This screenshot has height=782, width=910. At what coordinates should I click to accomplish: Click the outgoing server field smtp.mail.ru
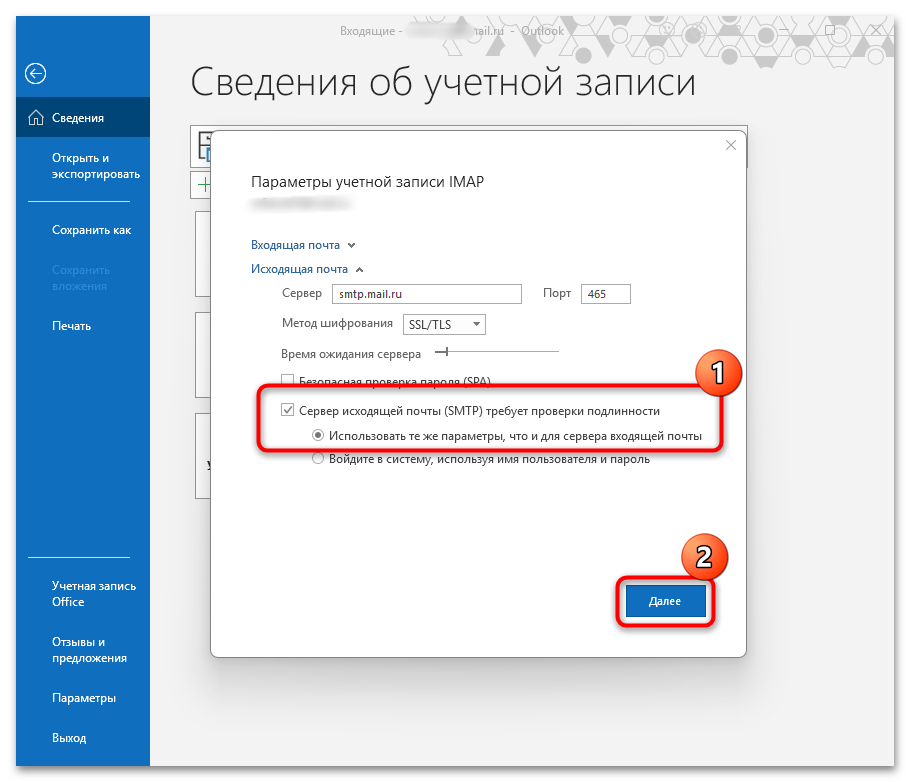point(427,294)
